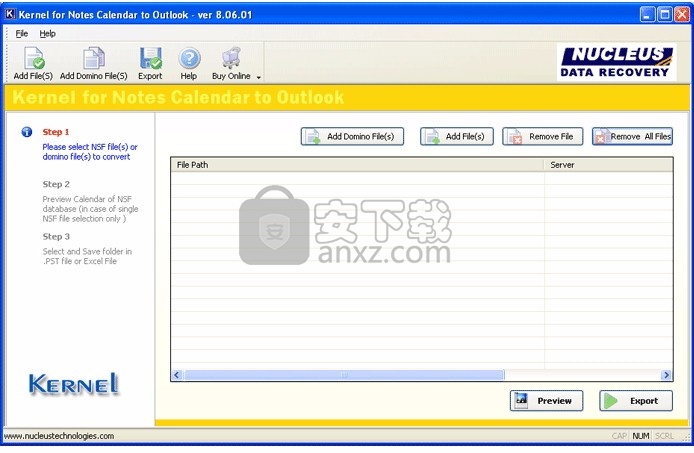This screenshot has height=453, width=694.
Task: Click the Server column header
Action: pyautogui.click(x=609, y=165)
